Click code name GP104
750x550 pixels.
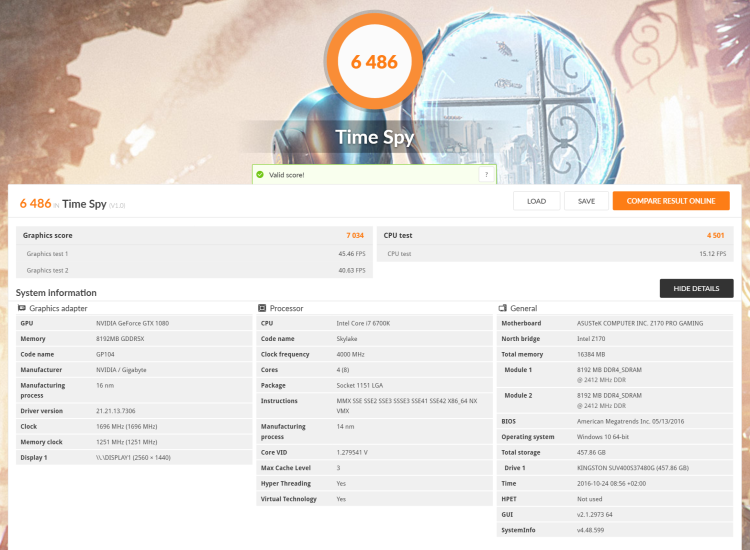(105, 354)
